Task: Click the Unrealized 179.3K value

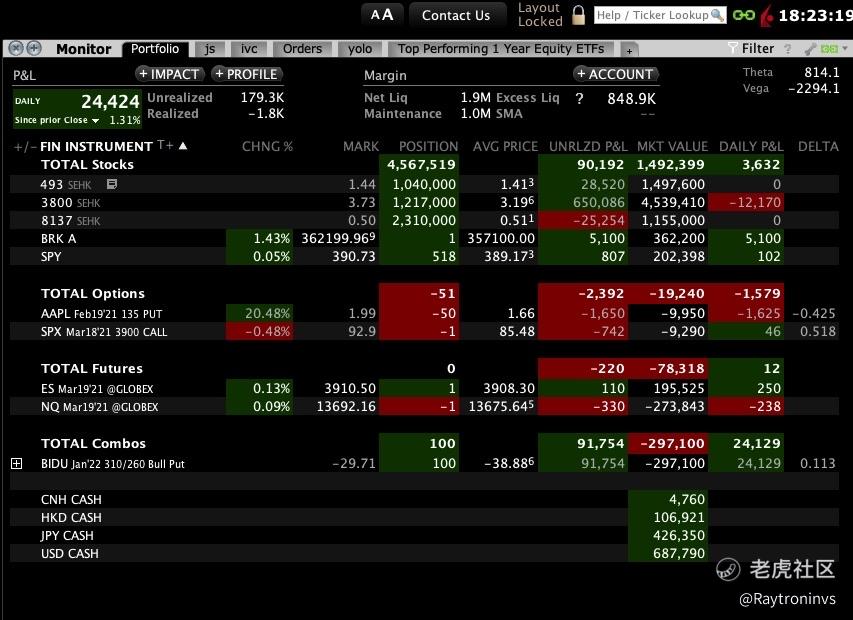Action: click(x=262, y=97)
